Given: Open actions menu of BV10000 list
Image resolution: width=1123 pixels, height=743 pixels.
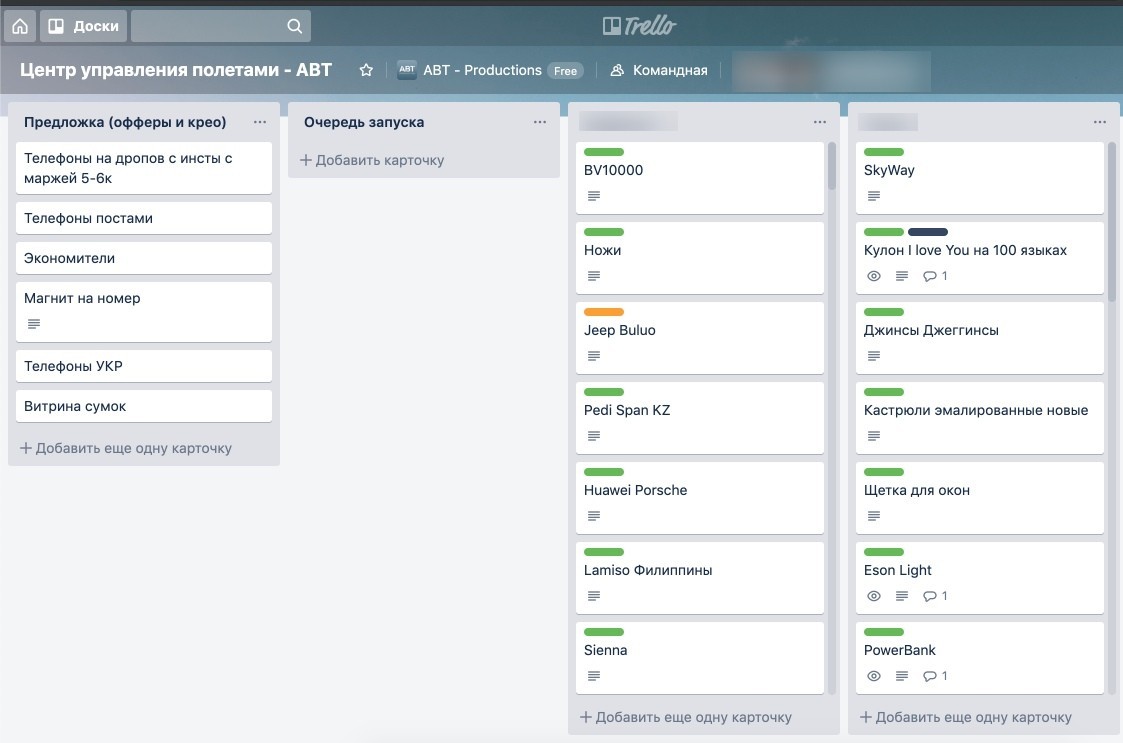Looking at the screenshot, I should (820, 122).
